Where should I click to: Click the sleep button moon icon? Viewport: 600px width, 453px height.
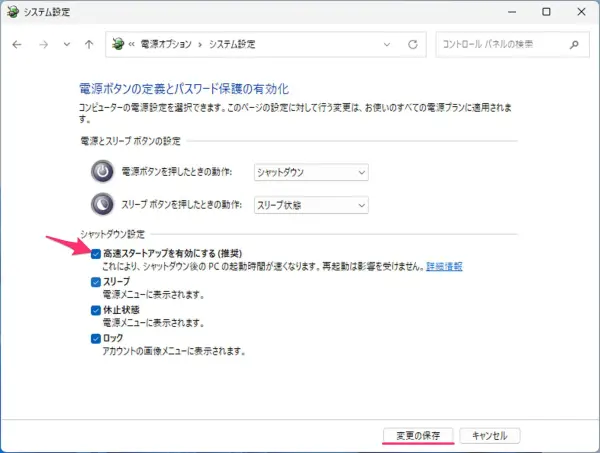[x=103, y=204]
